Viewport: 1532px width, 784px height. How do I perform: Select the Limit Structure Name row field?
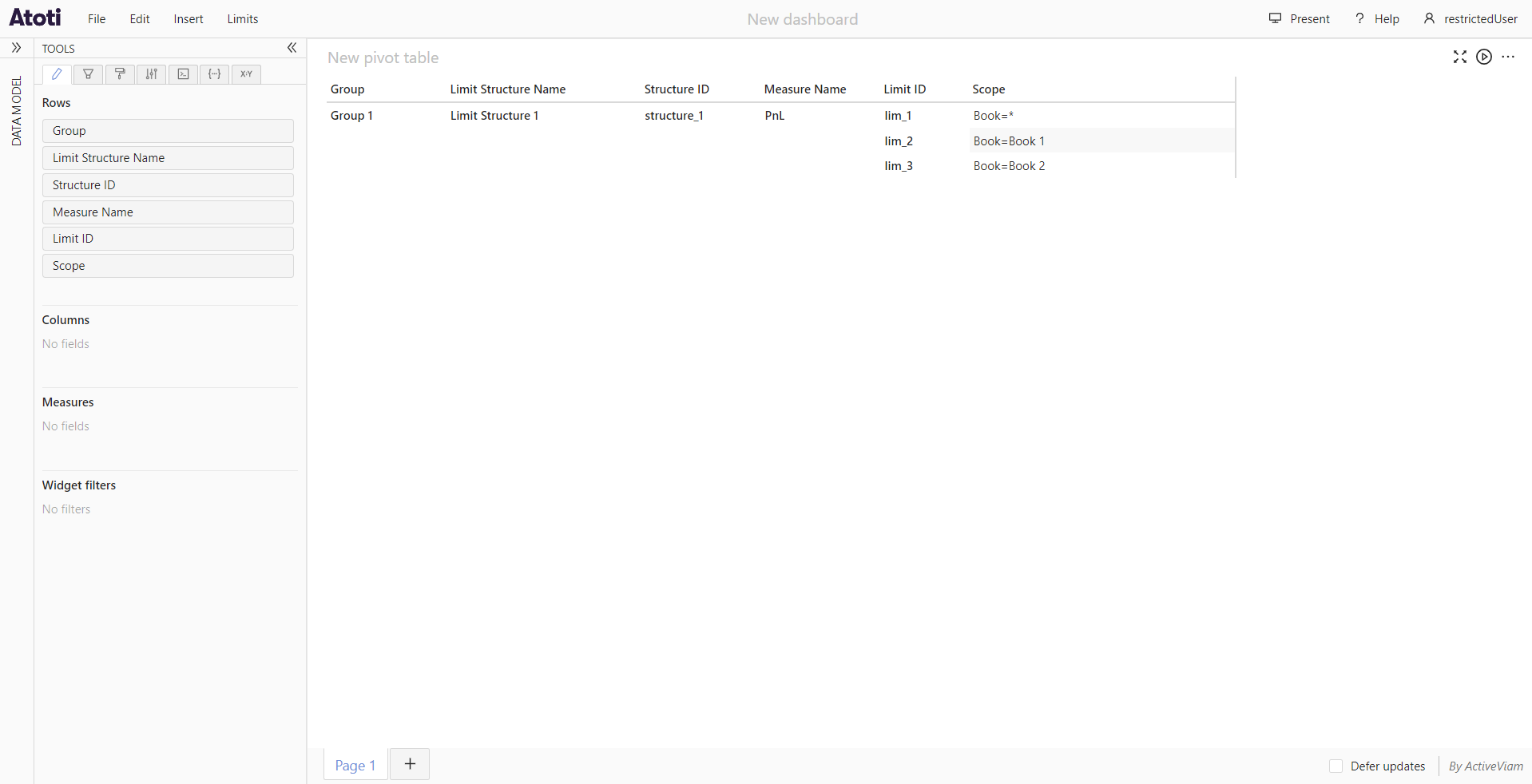click(x=168, y=158)
